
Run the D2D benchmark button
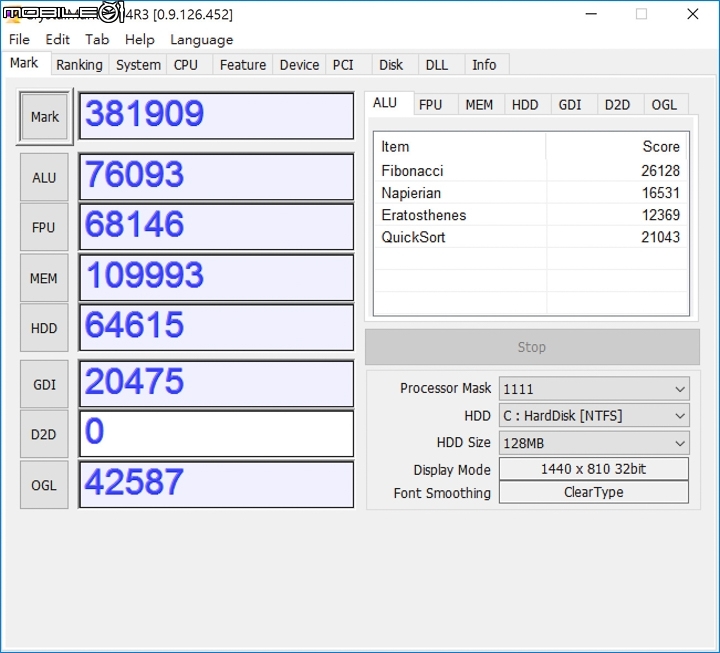click(44, 434)
